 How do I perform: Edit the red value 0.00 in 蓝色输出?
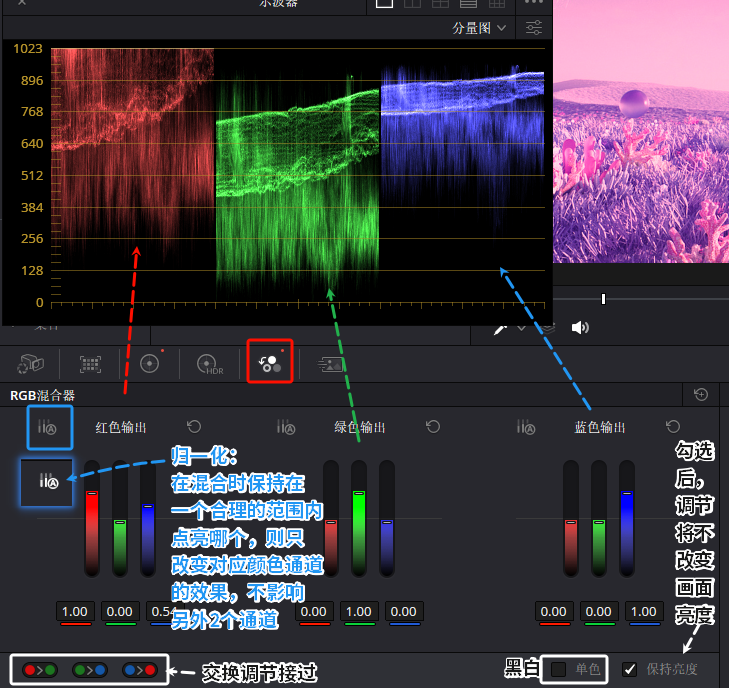point(554,611)
